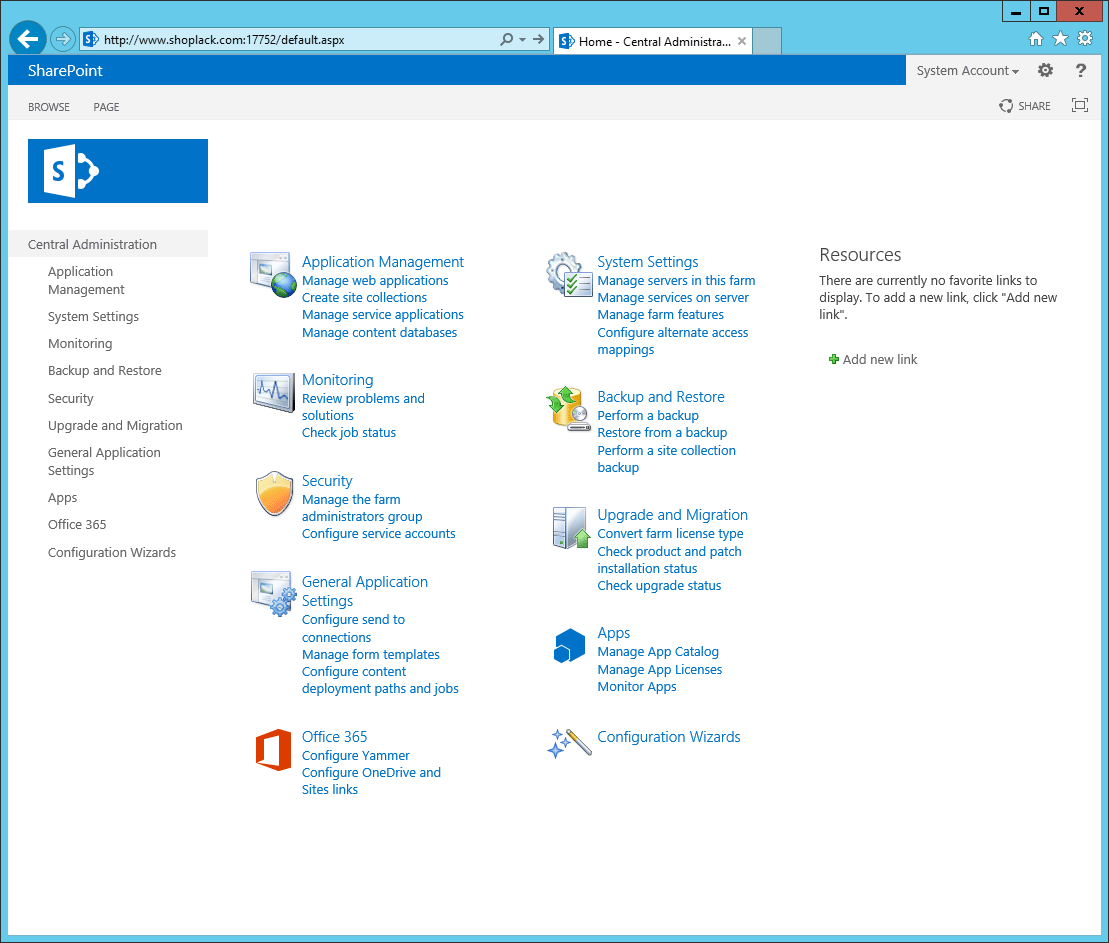1109x943 pixels.
Task: Click Configure service accounts link
Action: 378,533
